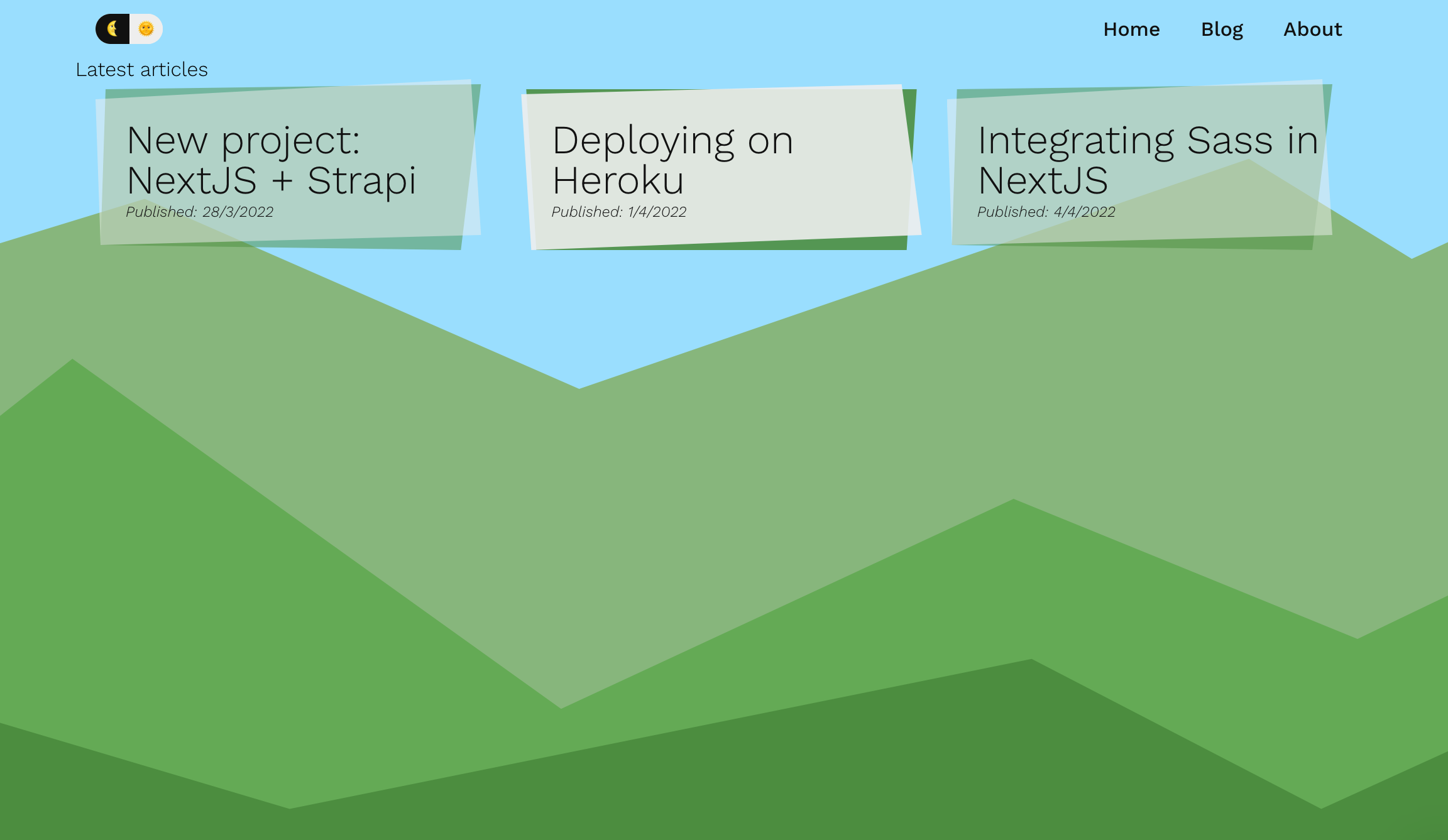Click "Published: 1/4/2022" date text

pyautogui.click(x=619, y=212)
